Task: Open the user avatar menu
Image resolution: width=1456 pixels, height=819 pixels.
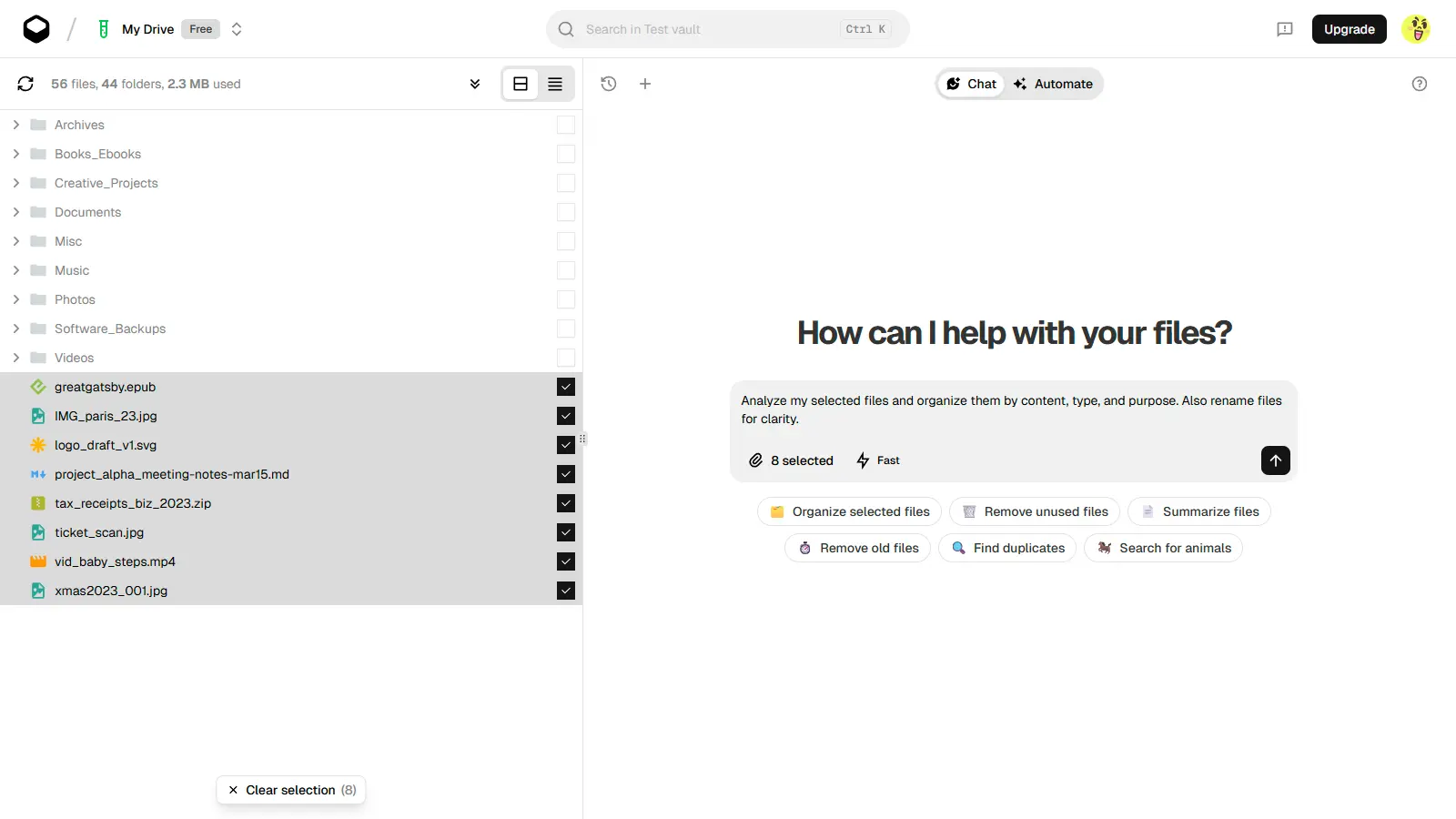Action: tap(1416, 29)
